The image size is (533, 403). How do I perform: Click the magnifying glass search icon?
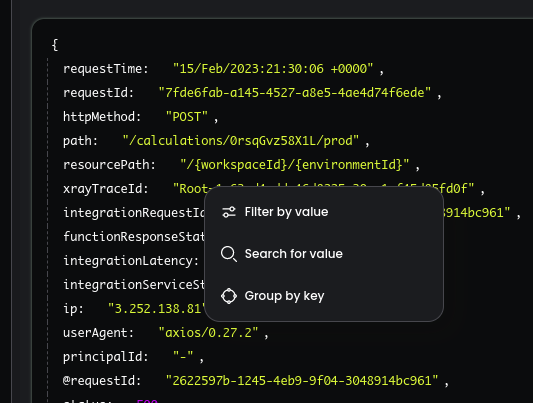point(229,254)
